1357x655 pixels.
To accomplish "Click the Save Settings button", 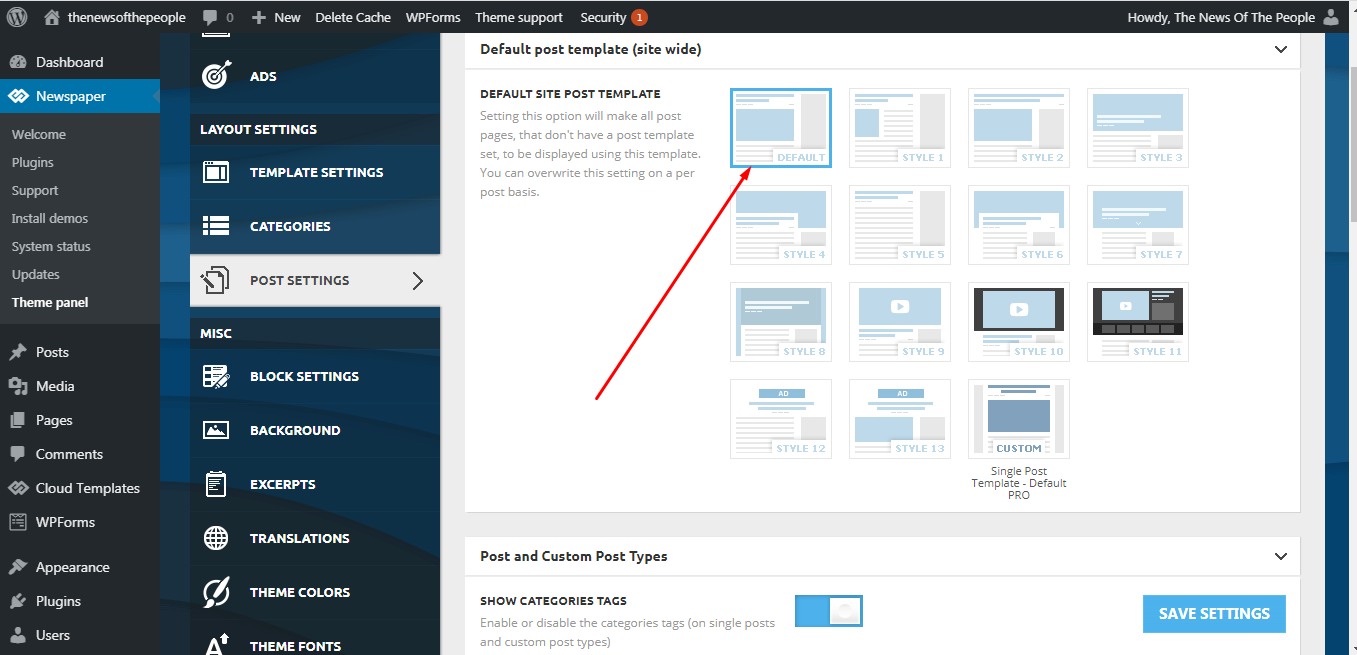I will (1214, 614).
